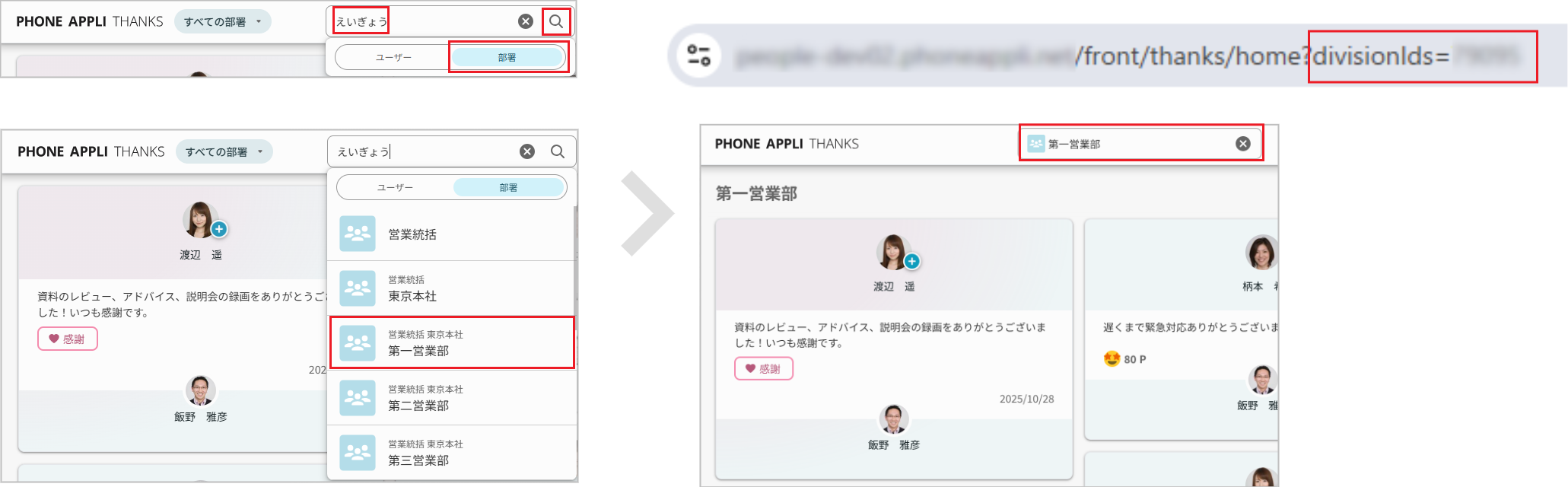Select 部署 toggle above the results list
The image size is (1568, 487).
(508, 187)
